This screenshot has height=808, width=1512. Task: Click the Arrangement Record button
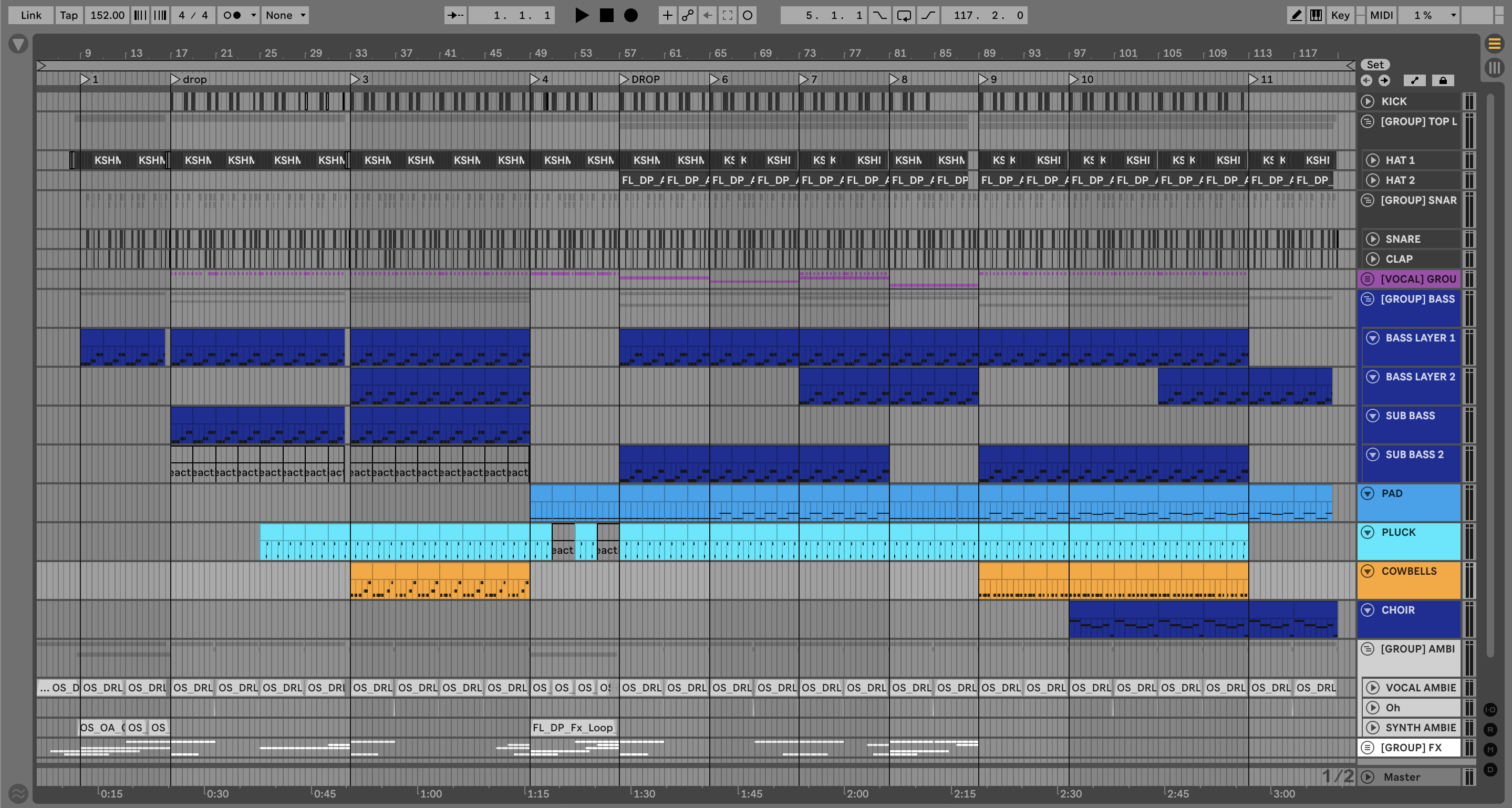(631, 15)
